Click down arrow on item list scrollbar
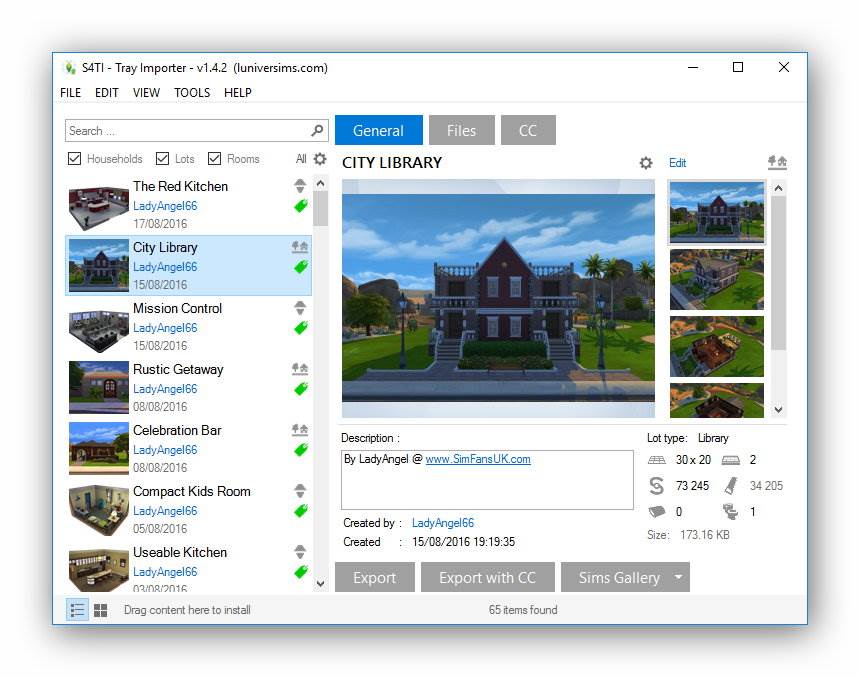The width and height of the screenshot is (860, 677). click(x=321, y=584)
